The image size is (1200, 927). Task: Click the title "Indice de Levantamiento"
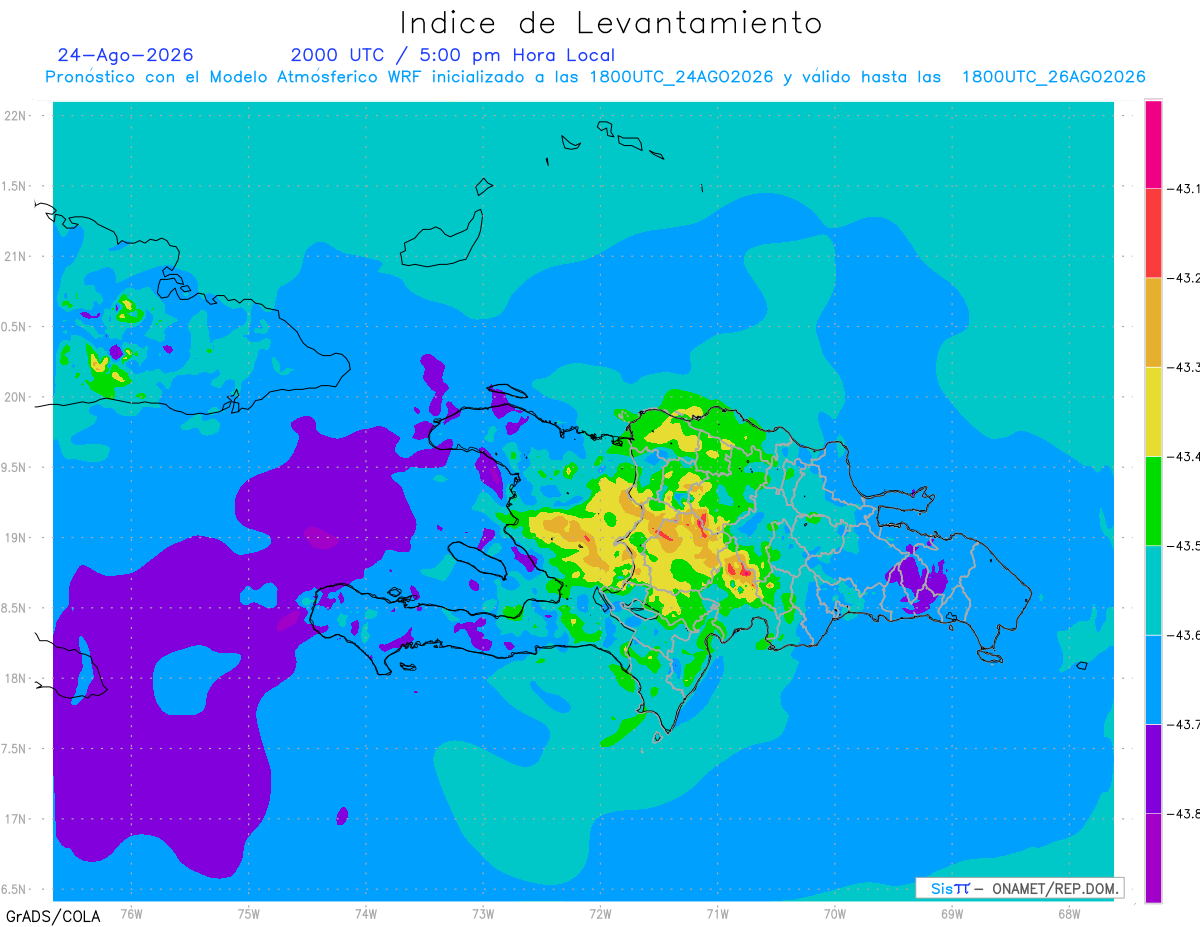[x=611, y=22]
